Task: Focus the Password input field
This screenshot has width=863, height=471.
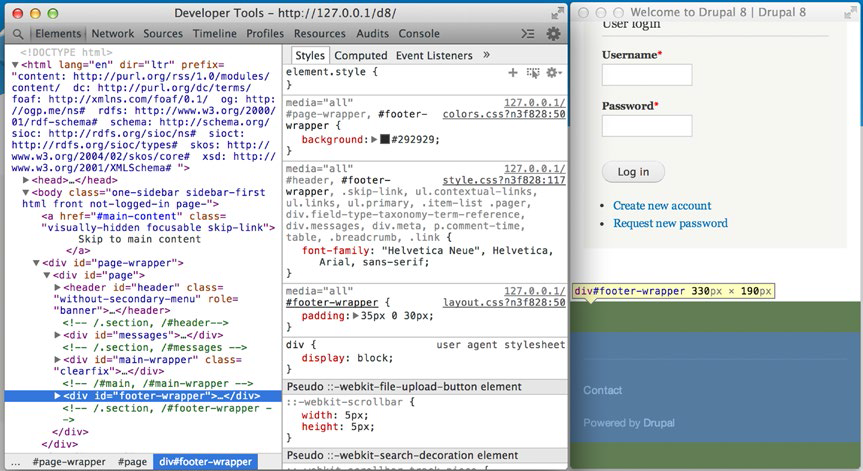Action: pos(647,126)
